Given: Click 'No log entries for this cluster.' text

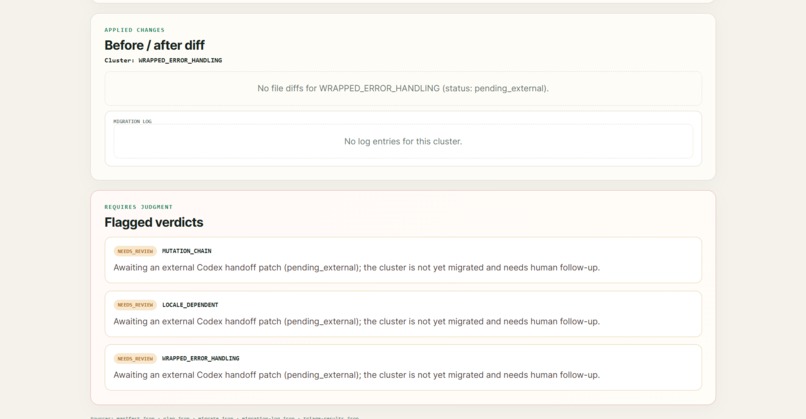Looking at the screenshot, I should 403,141.
